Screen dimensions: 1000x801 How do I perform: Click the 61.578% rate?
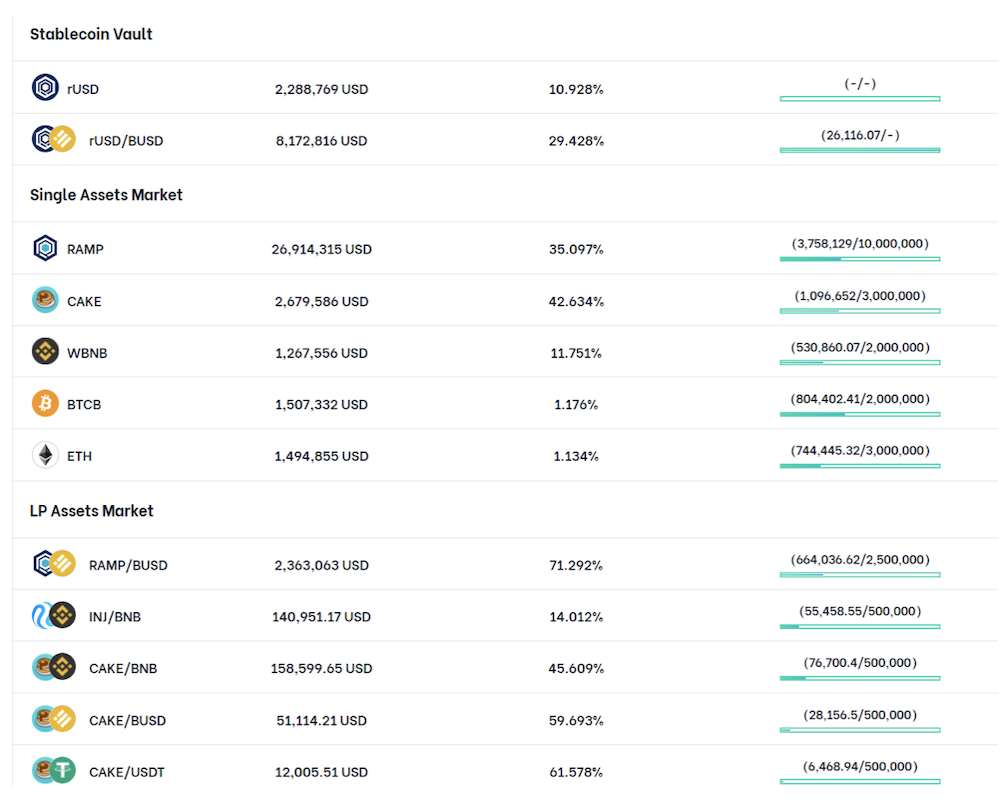[576, 772]
